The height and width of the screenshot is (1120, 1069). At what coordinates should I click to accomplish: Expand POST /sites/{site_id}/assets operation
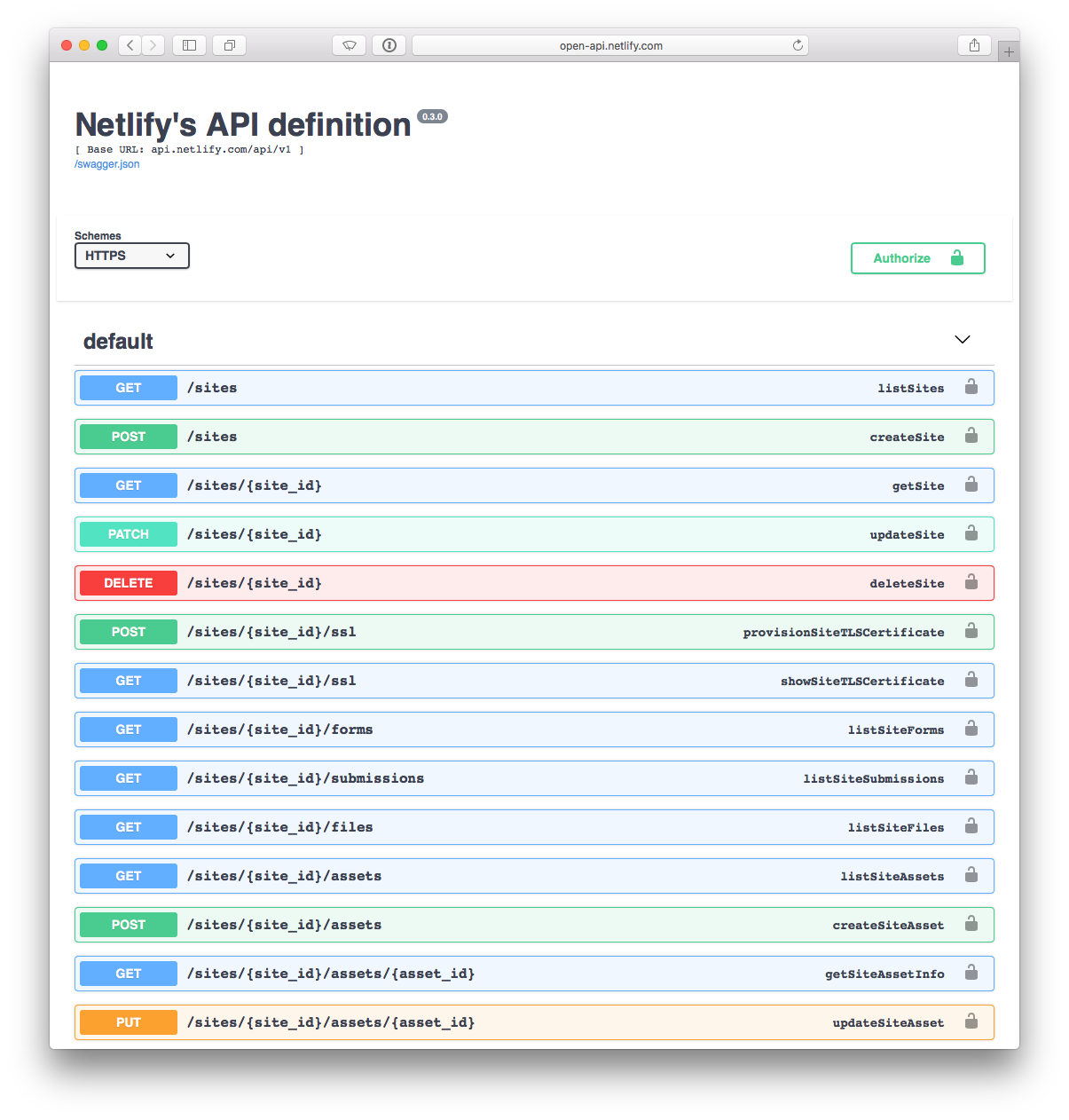click(x=534, y=925)
